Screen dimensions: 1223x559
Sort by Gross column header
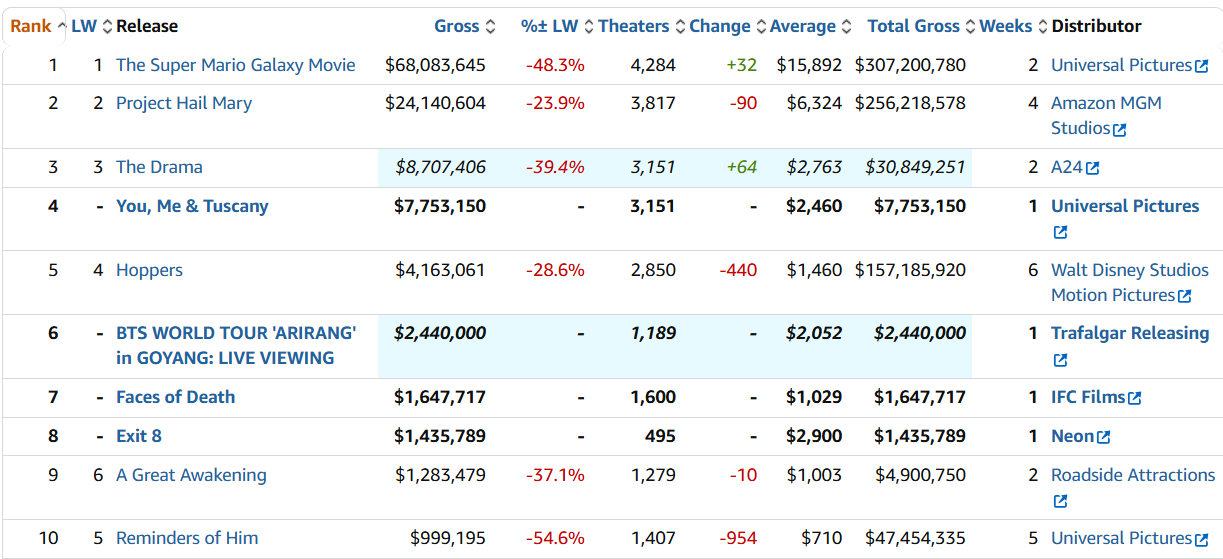tap(457, 26)
